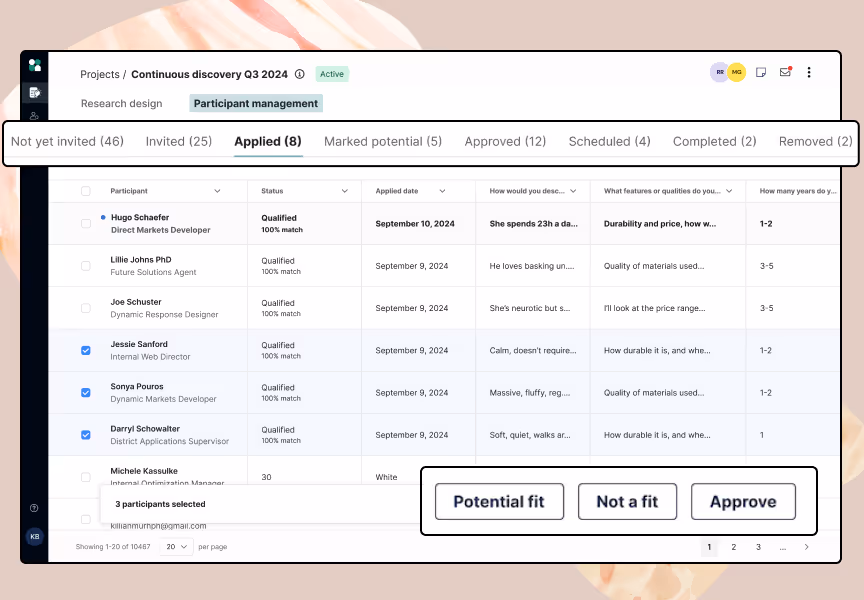Open the mail notifications icon
The width and height of the screenshot is (864, 600).
point(786,72)
